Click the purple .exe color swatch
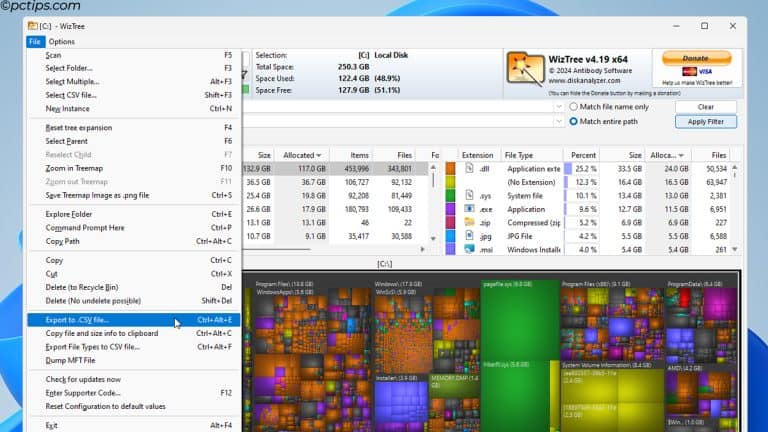The image size is (768, 432). click(x=450, y=209)
